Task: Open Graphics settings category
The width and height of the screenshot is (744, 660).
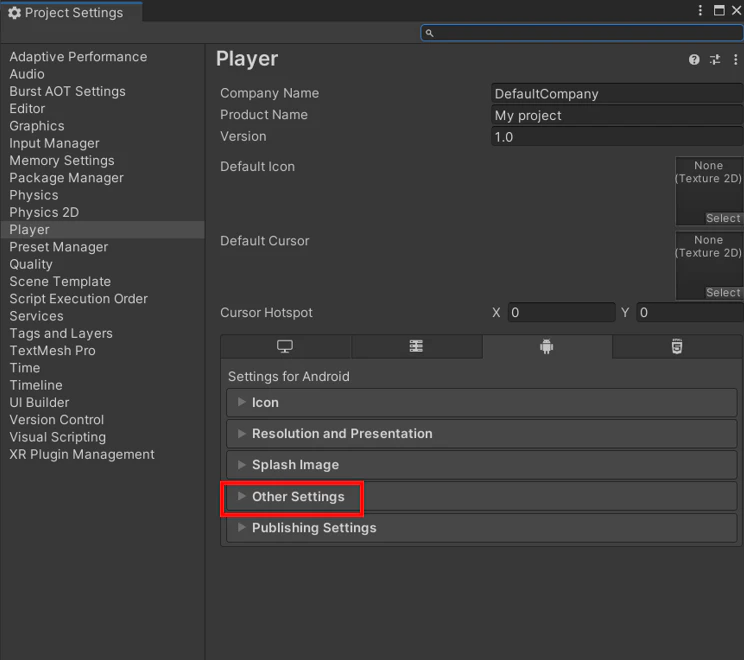Action: click(x=37, y=126)
